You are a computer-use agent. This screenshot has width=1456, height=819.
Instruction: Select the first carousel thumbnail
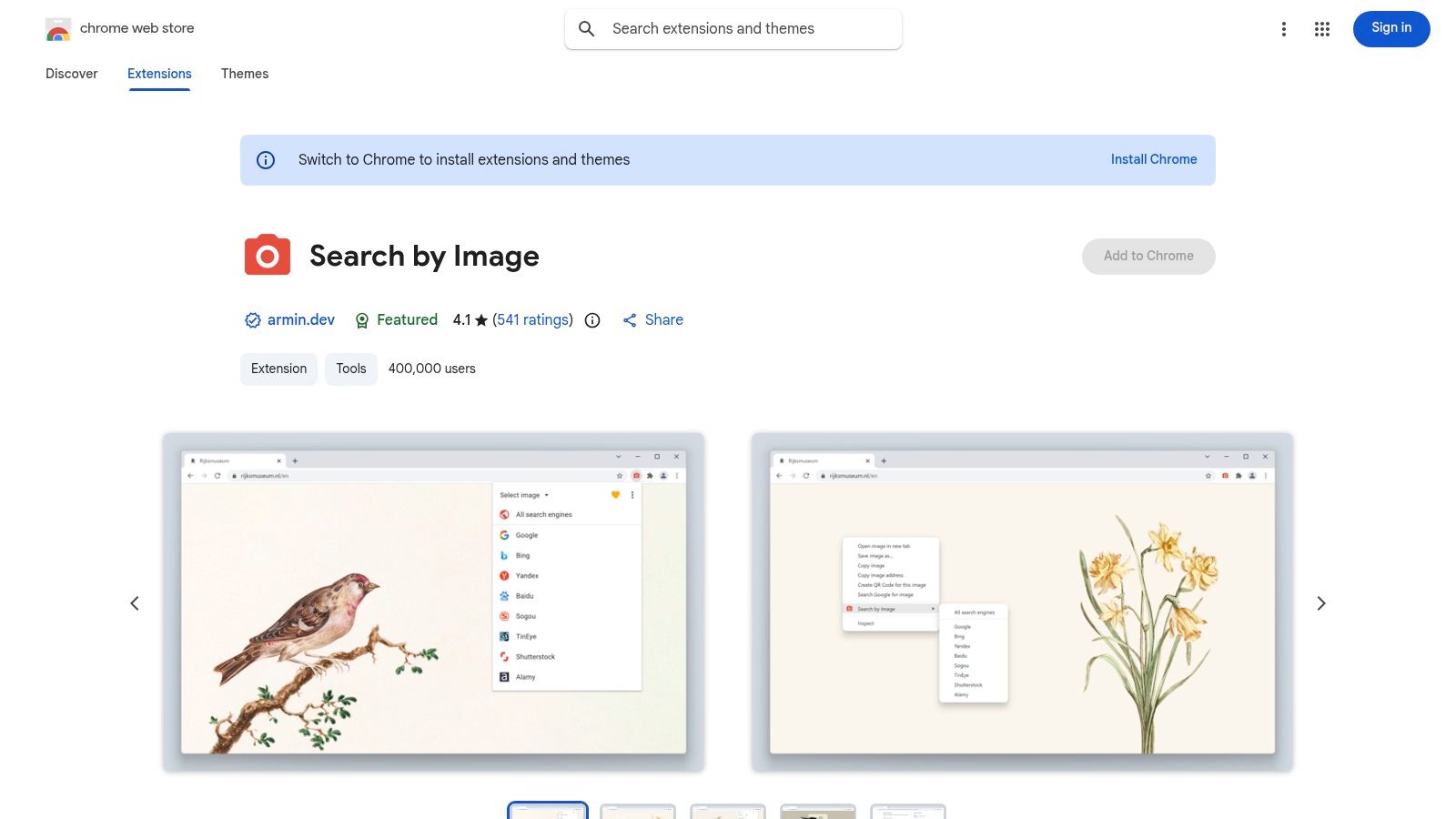pyautogui.click(x=548, y=812)
